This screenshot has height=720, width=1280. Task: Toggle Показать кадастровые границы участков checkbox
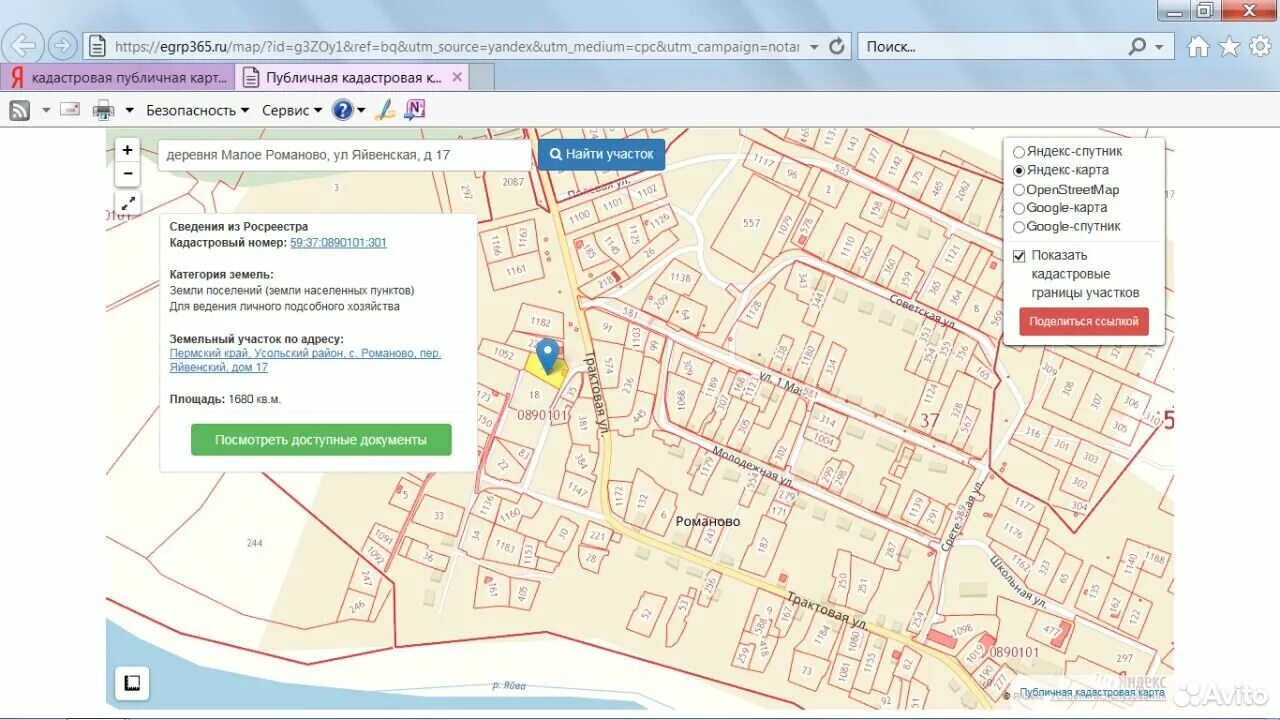click(1019, 255)
